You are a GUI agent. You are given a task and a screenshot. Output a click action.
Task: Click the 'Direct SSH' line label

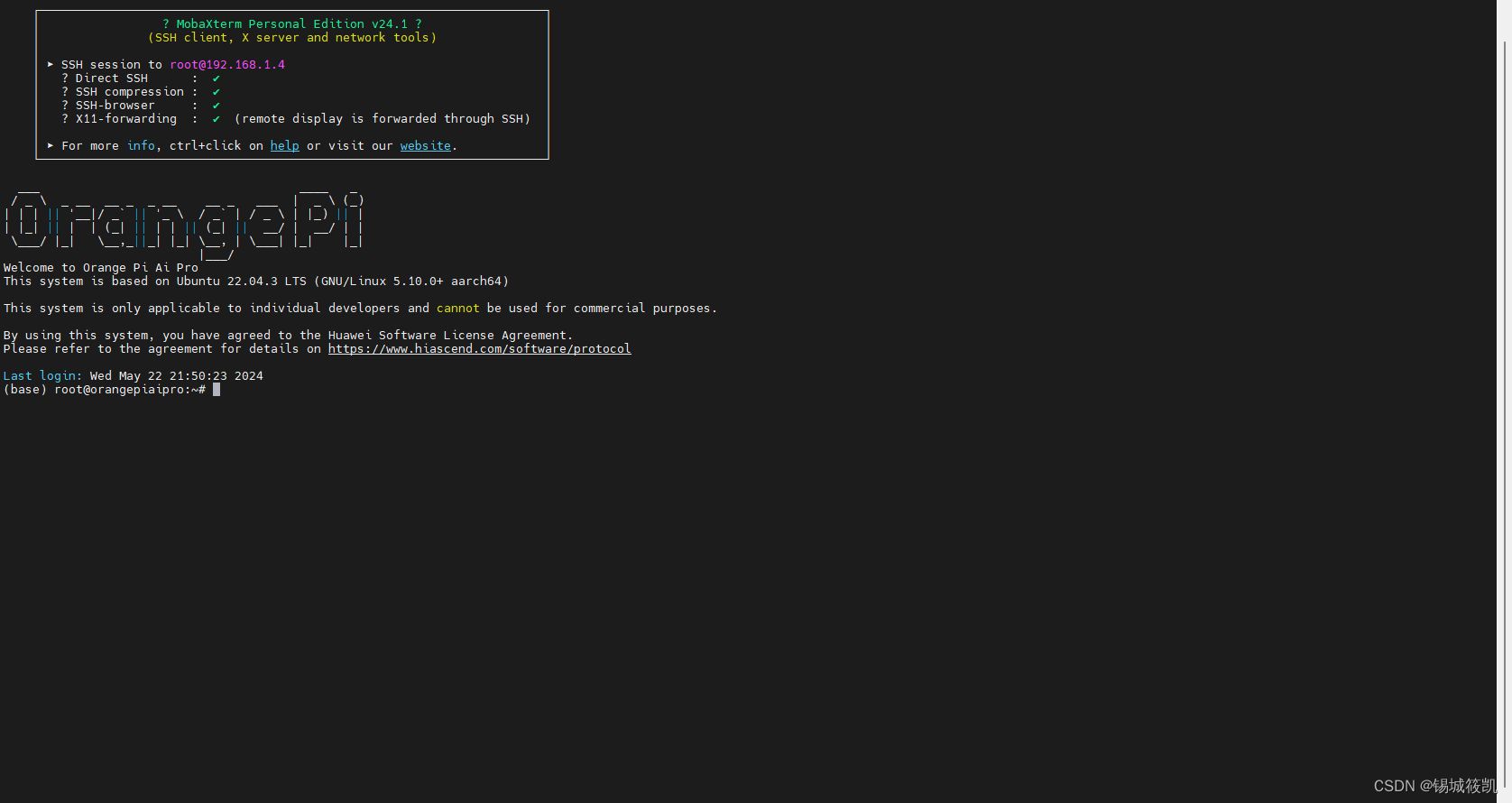pyautogui.click(x=112, y=78)
